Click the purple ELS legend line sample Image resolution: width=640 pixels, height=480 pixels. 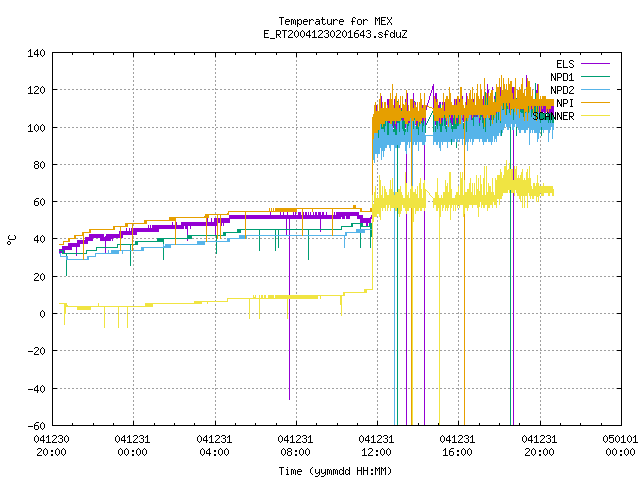[x=596, y=64]
